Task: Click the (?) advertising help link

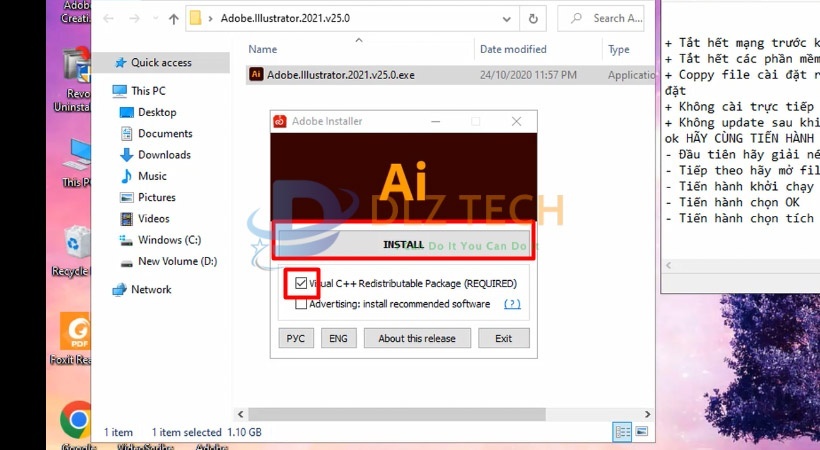Action: pos(512,304)
